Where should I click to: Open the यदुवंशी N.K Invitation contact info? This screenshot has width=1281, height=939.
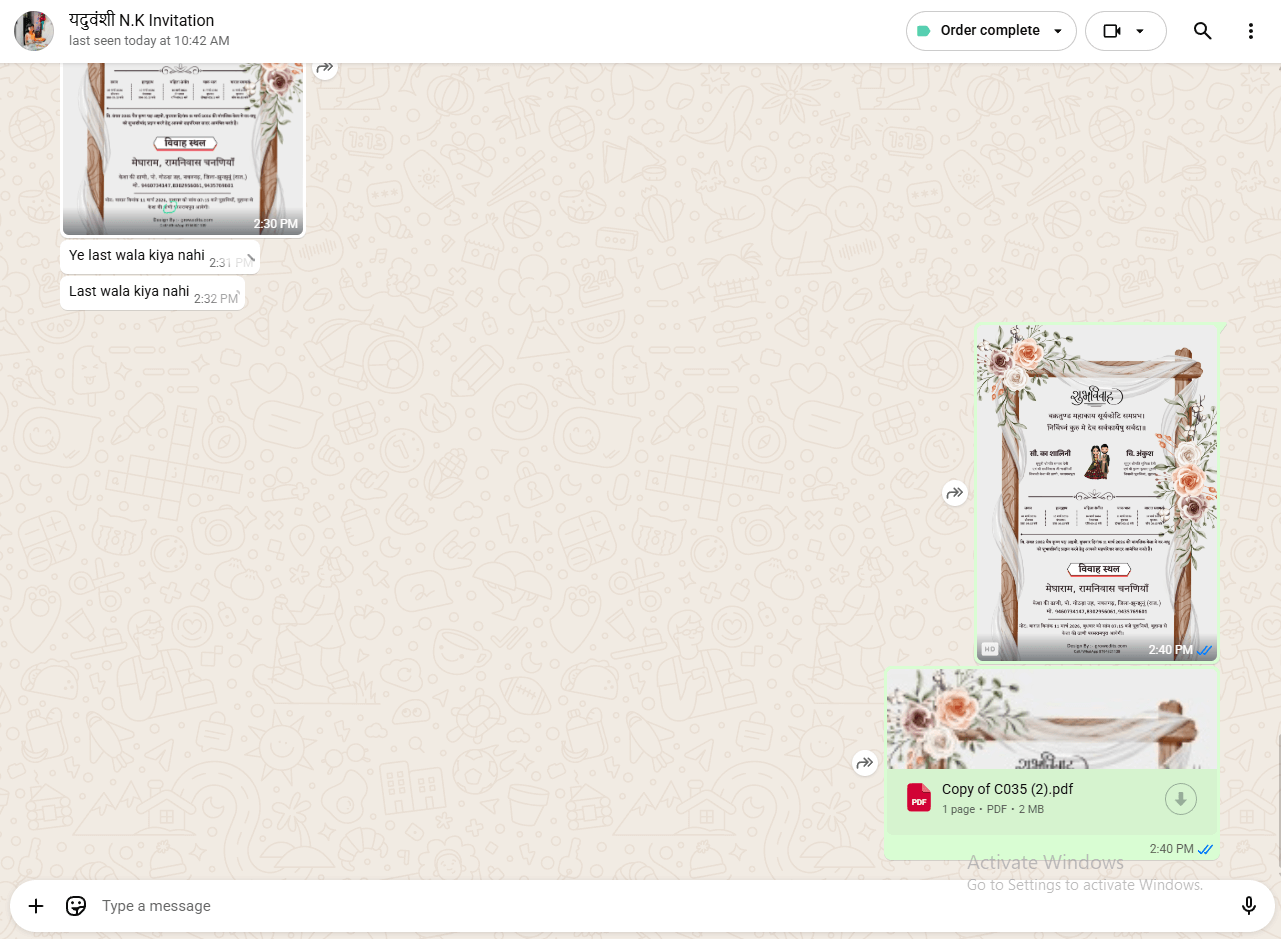click(141, 21)
